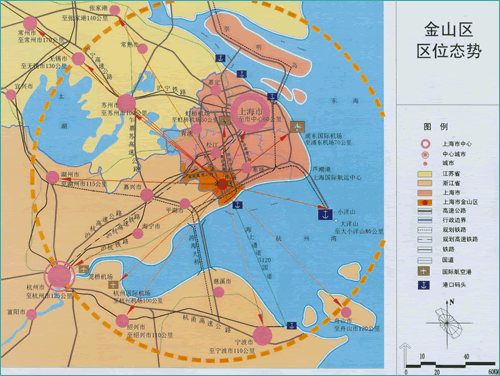
Task: Click the 港口码头 anchor icon in the legend
Action: point(424,285)
